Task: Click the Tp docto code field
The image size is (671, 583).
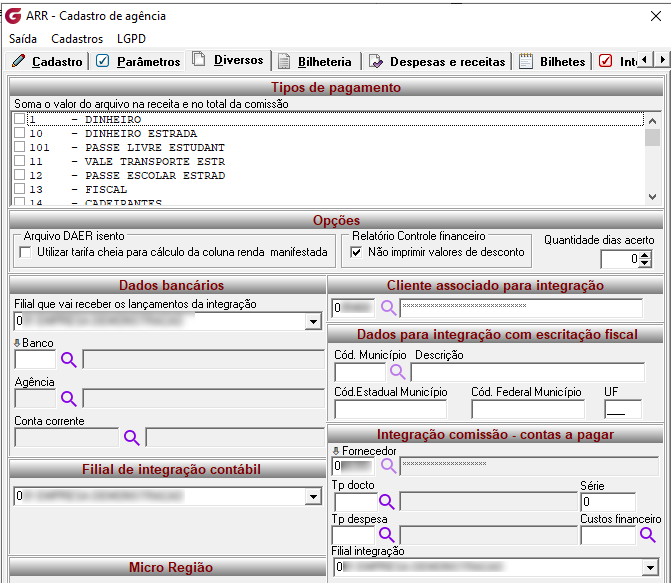Action: click(355, 502)
